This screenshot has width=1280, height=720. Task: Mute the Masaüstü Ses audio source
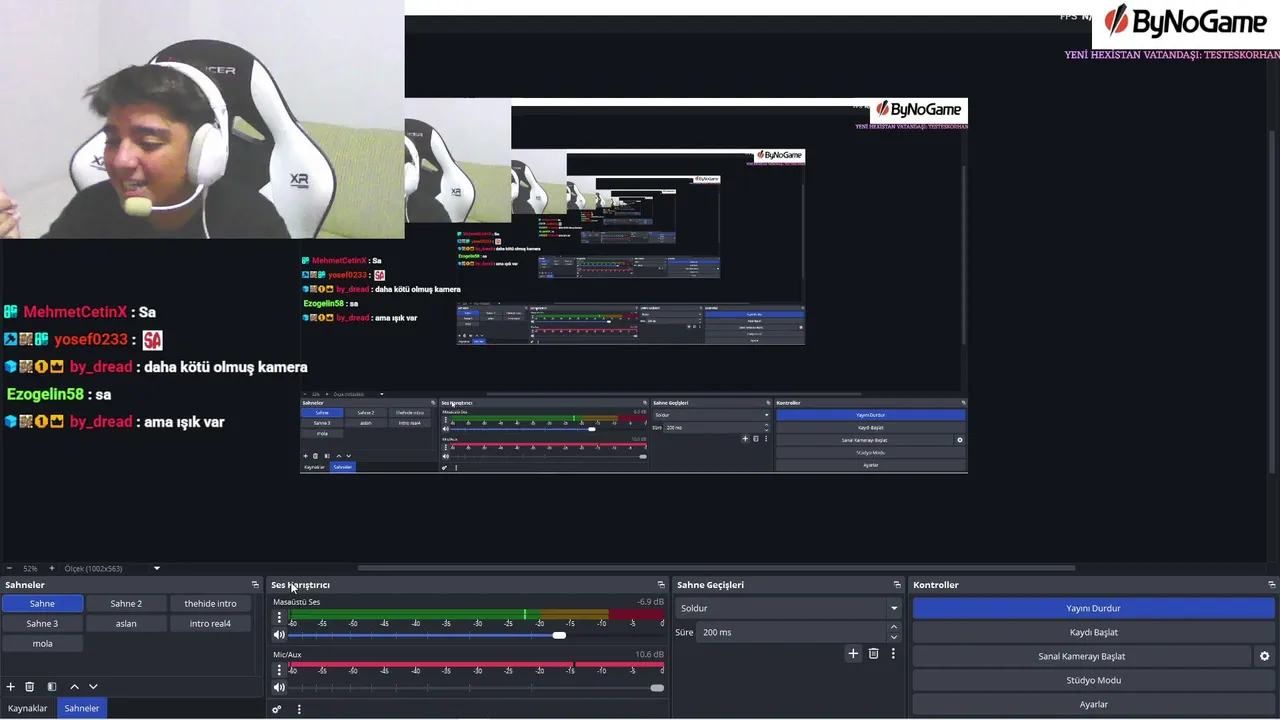(x=279, y=635)
